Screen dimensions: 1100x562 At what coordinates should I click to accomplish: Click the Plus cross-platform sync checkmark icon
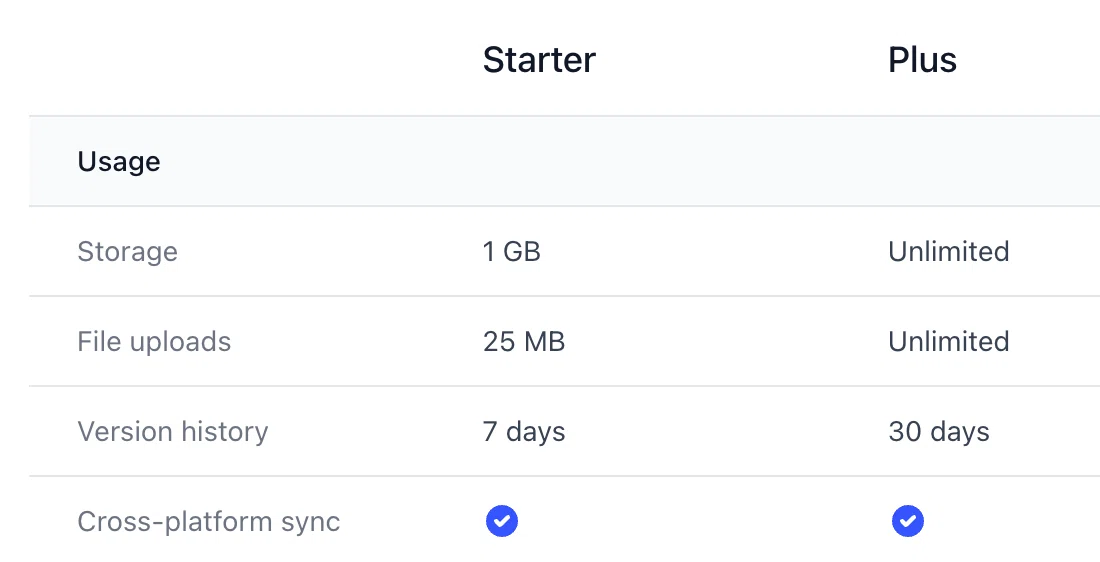(x=908, y=521)
